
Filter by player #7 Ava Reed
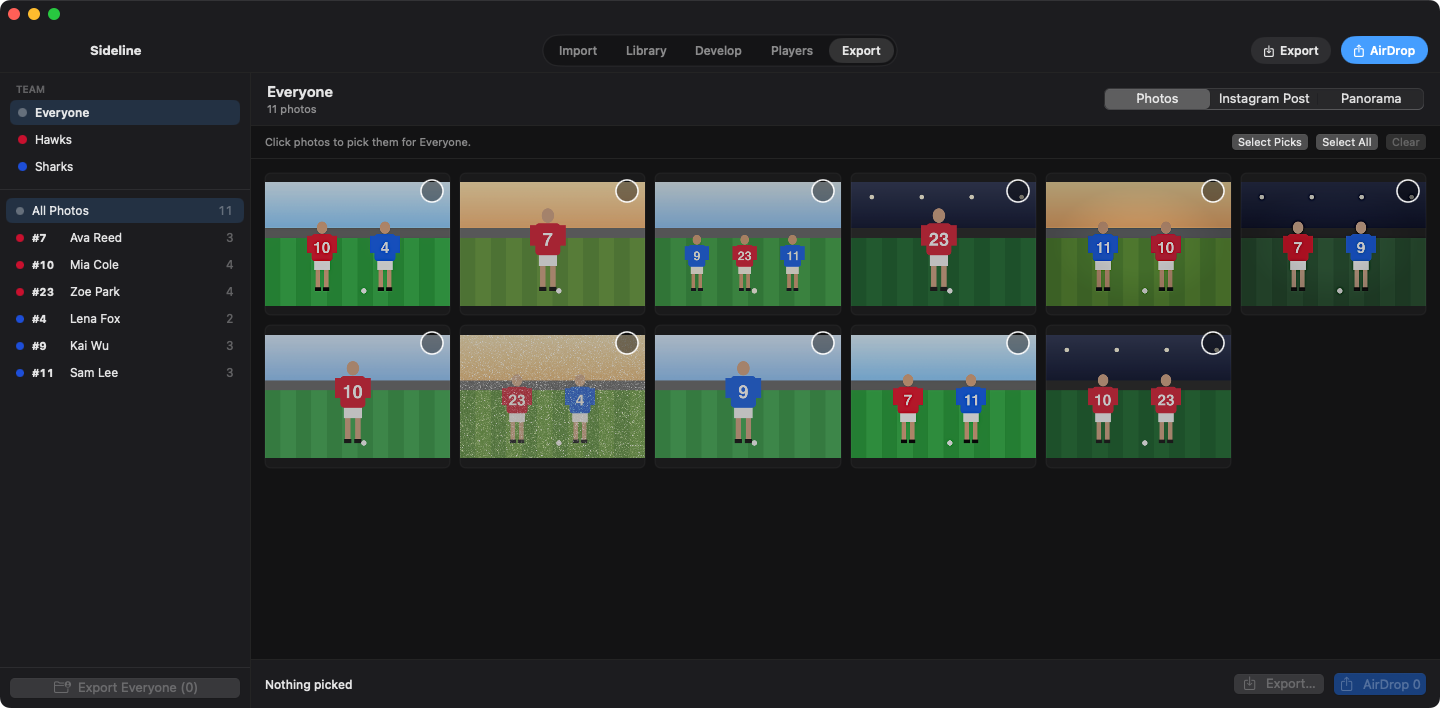pos(125,238)
